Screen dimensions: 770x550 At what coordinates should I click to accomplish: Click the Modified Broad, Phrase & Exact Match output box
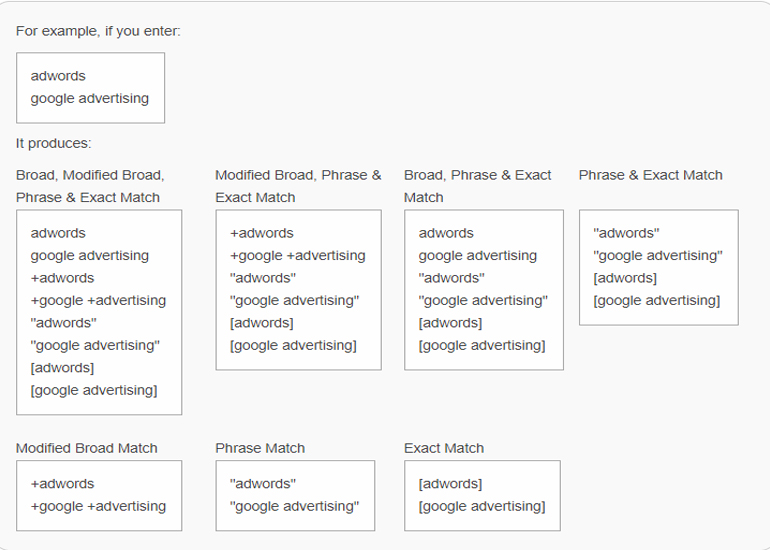click(299, 290)
